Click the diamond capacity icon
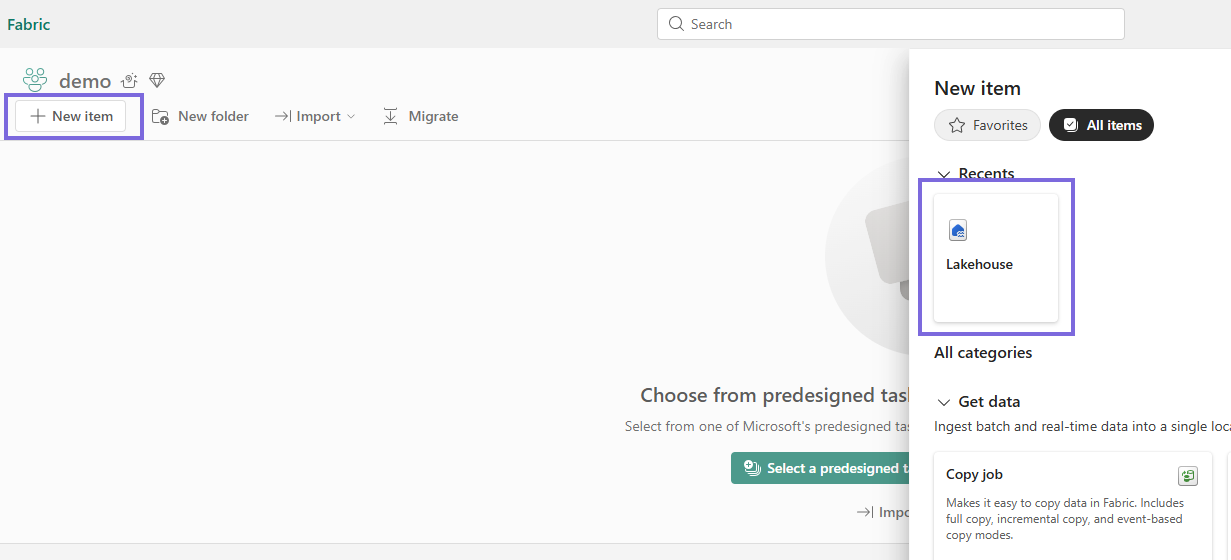 tap(157, 80)
